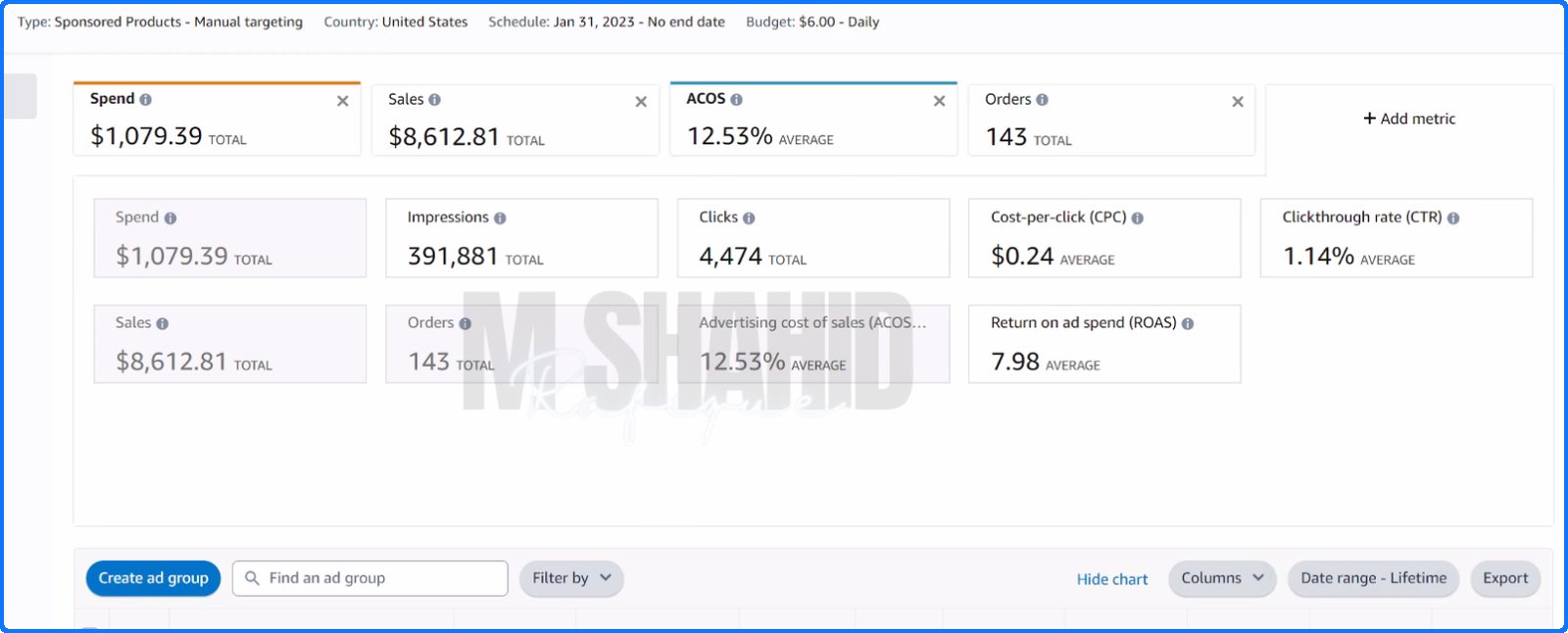Click info icon beside Cost-per-click (CPC)
Screen dimensions: 1568x633
[x=1138, y=219]
